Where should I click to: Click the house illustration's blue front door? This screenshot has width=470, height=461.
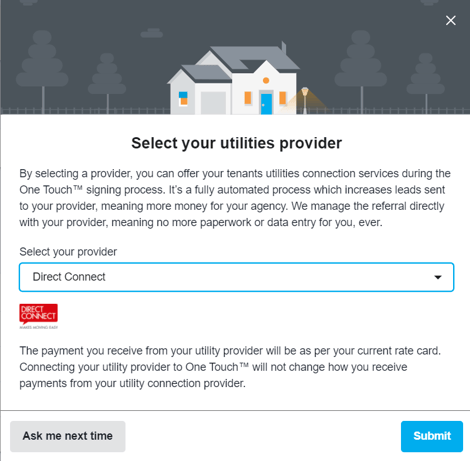pos(266,104)
